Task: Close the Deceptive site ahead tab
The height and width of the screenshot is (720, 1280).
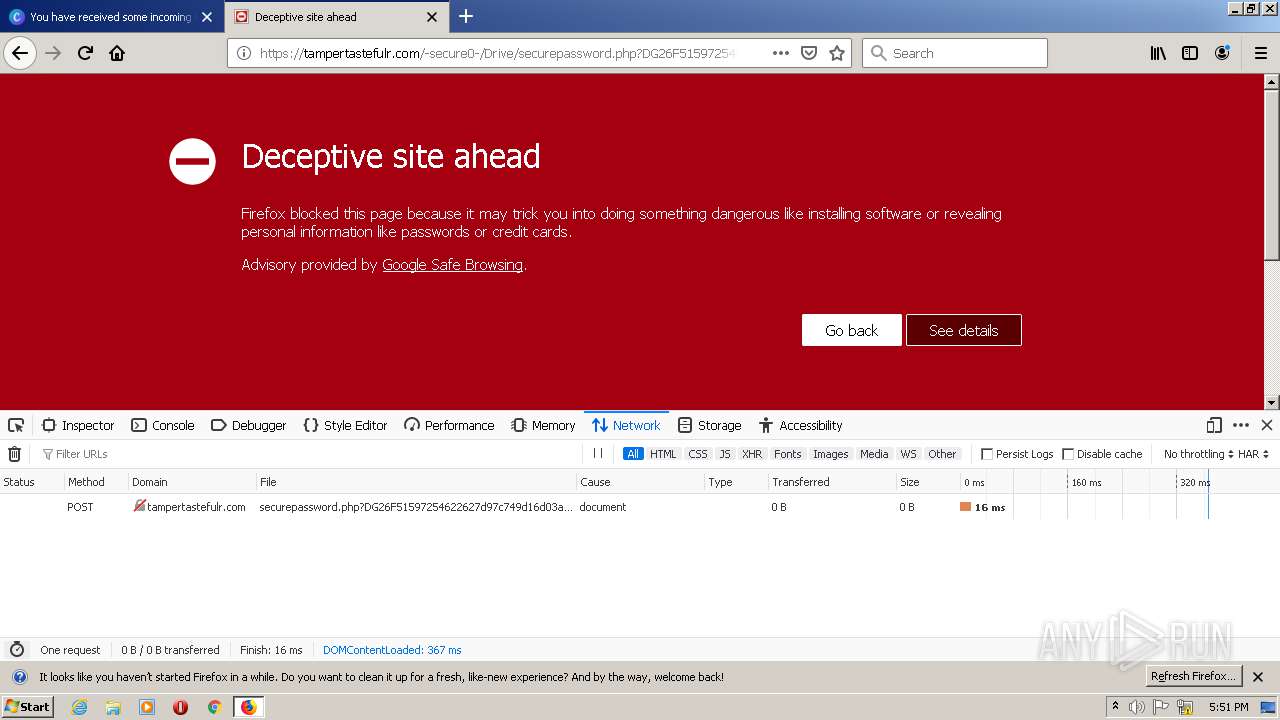Action: tap(432, 17)
